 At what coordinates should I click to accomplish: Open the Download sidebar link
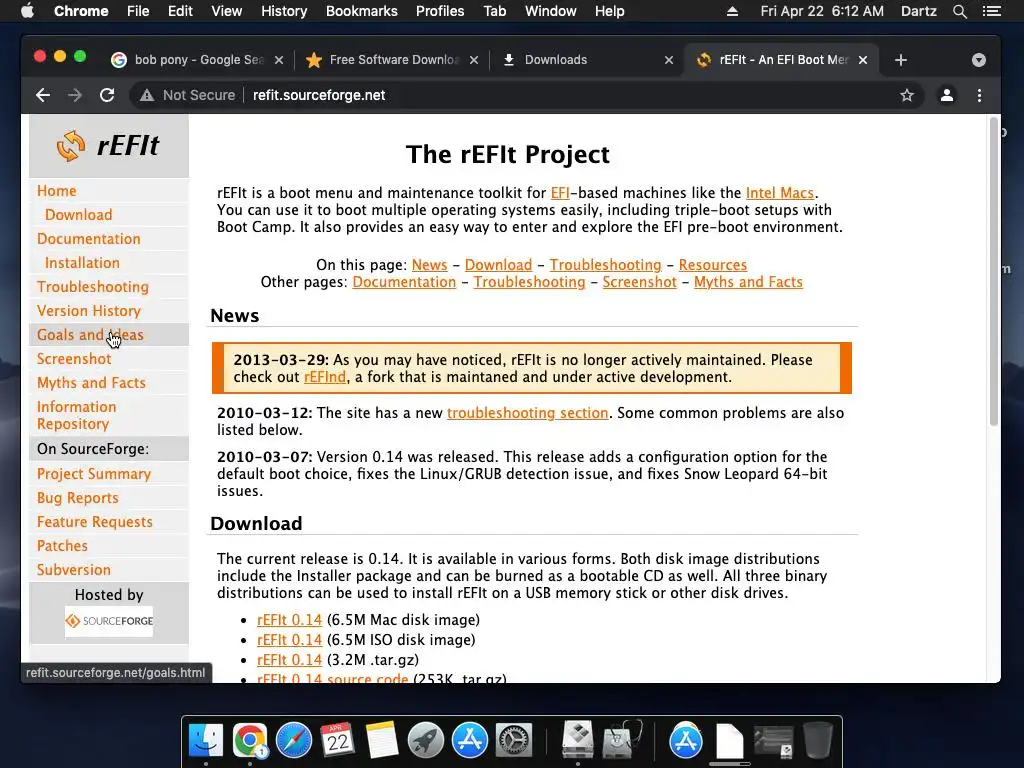(78, 215)
